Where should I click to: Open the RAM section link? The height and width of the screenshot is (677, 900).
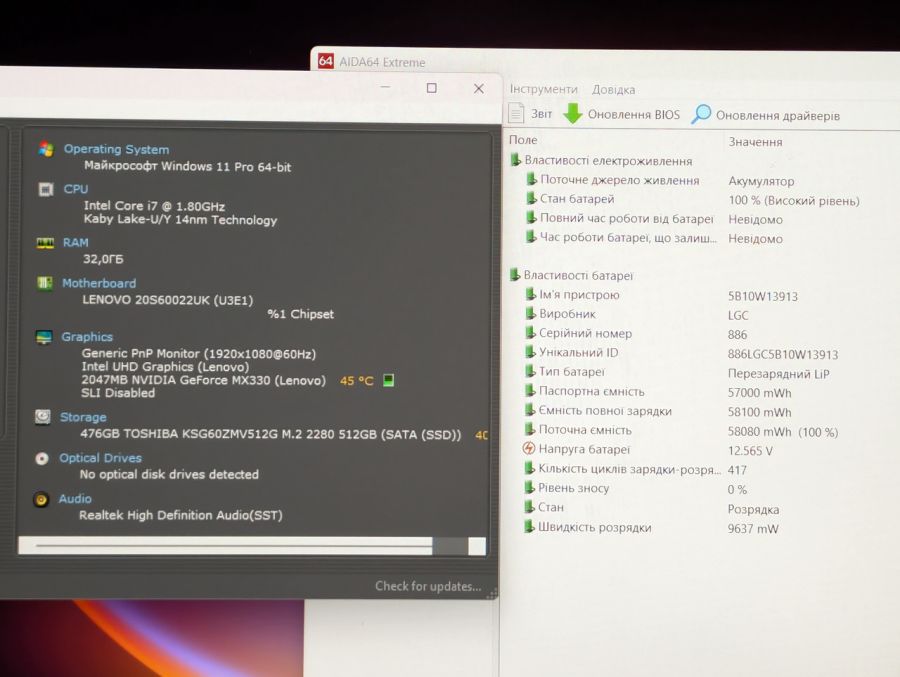coord(76,242)
